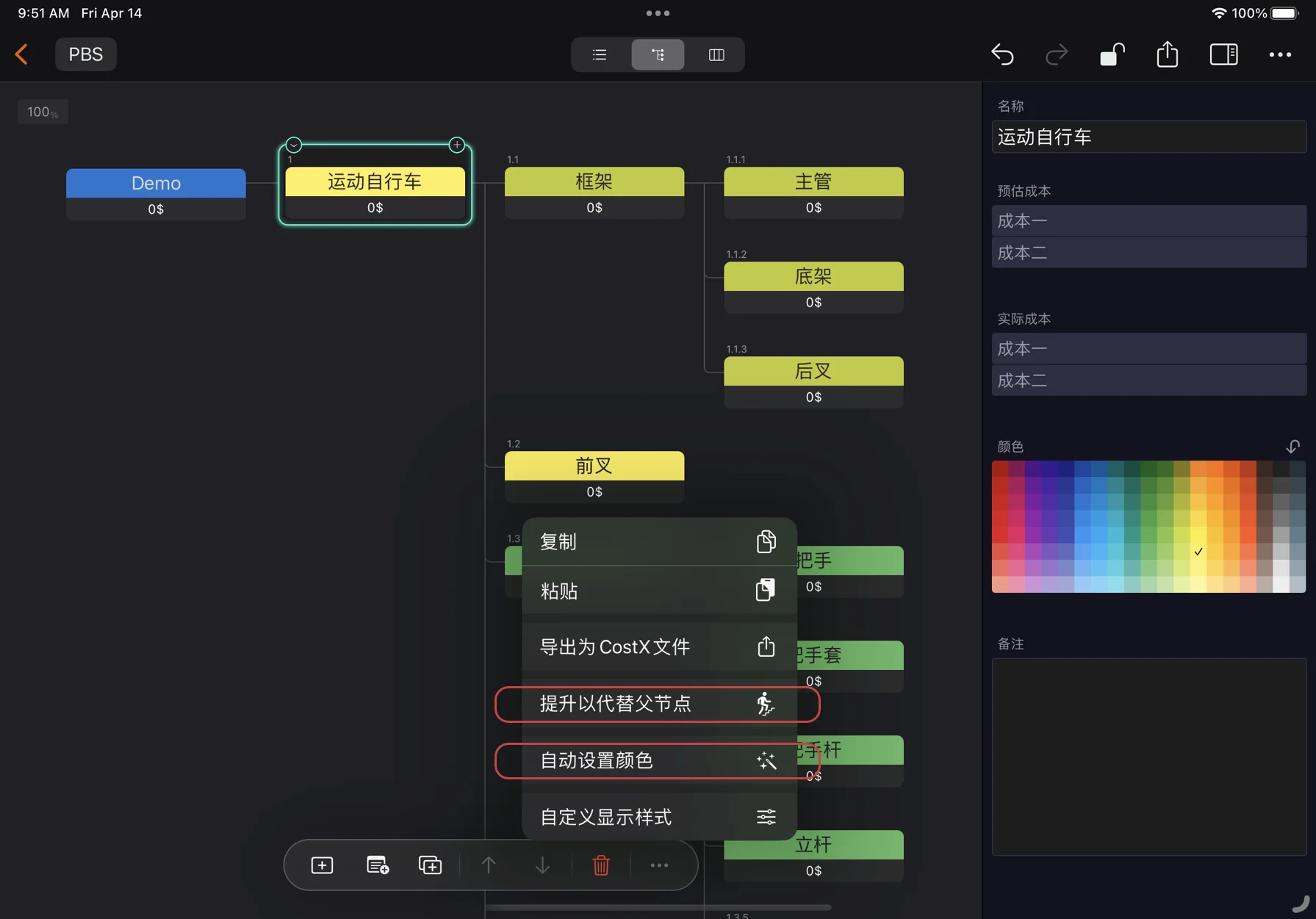Open more options with ellipsis in bottom toolbar
The width and height of the screenshot is (1316, 919).
[658, 865]
